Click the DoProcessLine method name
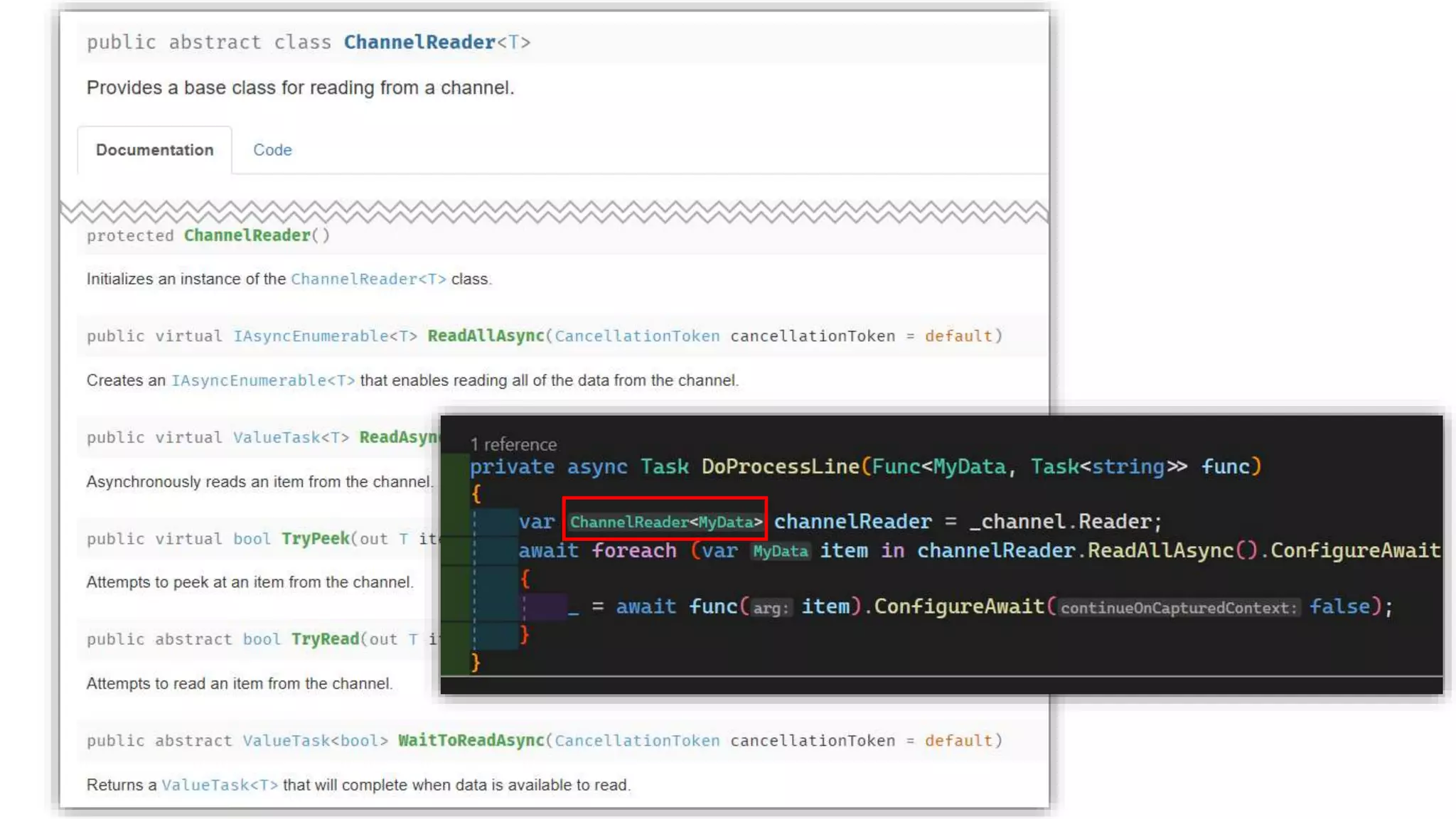Viewport: 1456px width, 819px height. coord(780,466)
